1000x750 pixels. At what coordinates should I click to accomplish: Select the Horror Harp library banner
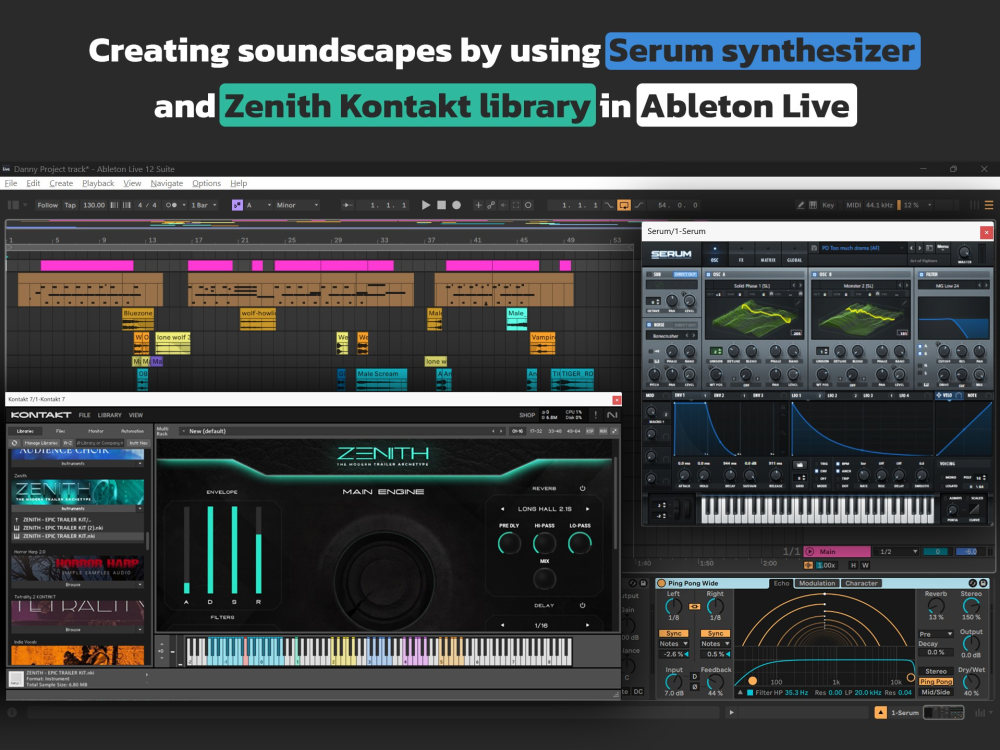[77, 568]
